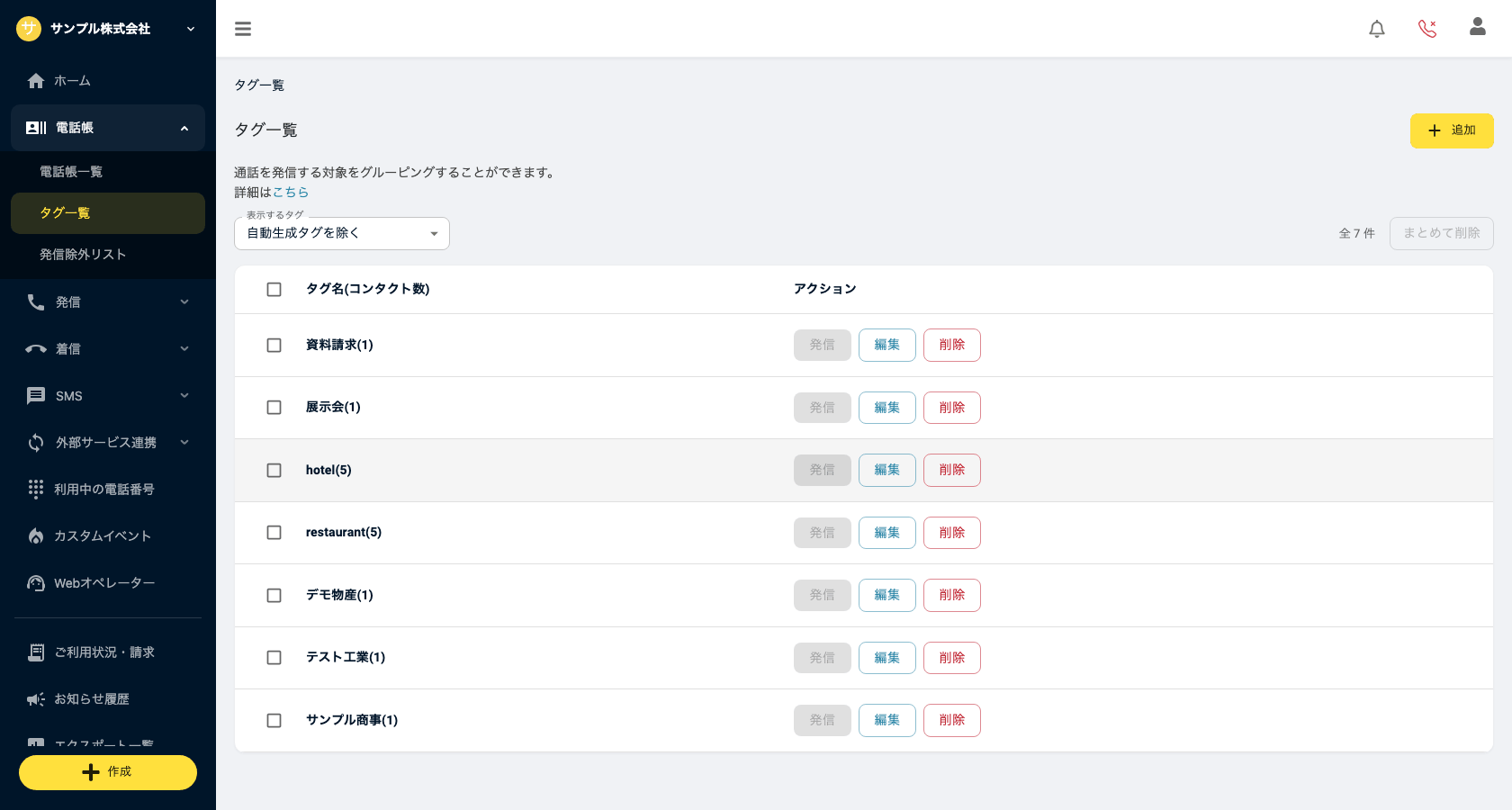This screenshot has height=810, width=1512.
Task: Open the notification bell icon
Action: (x=1377, y=29)
